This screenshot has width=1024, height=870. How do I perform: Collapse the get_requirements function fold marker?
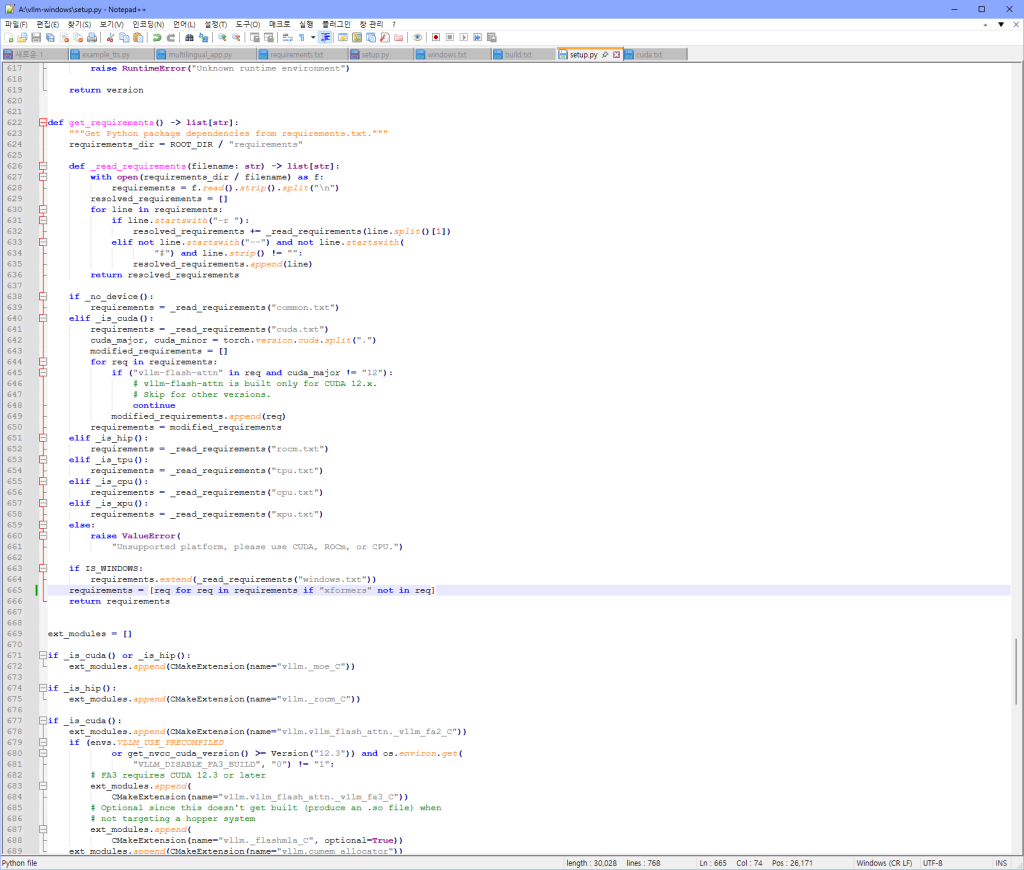42,123
